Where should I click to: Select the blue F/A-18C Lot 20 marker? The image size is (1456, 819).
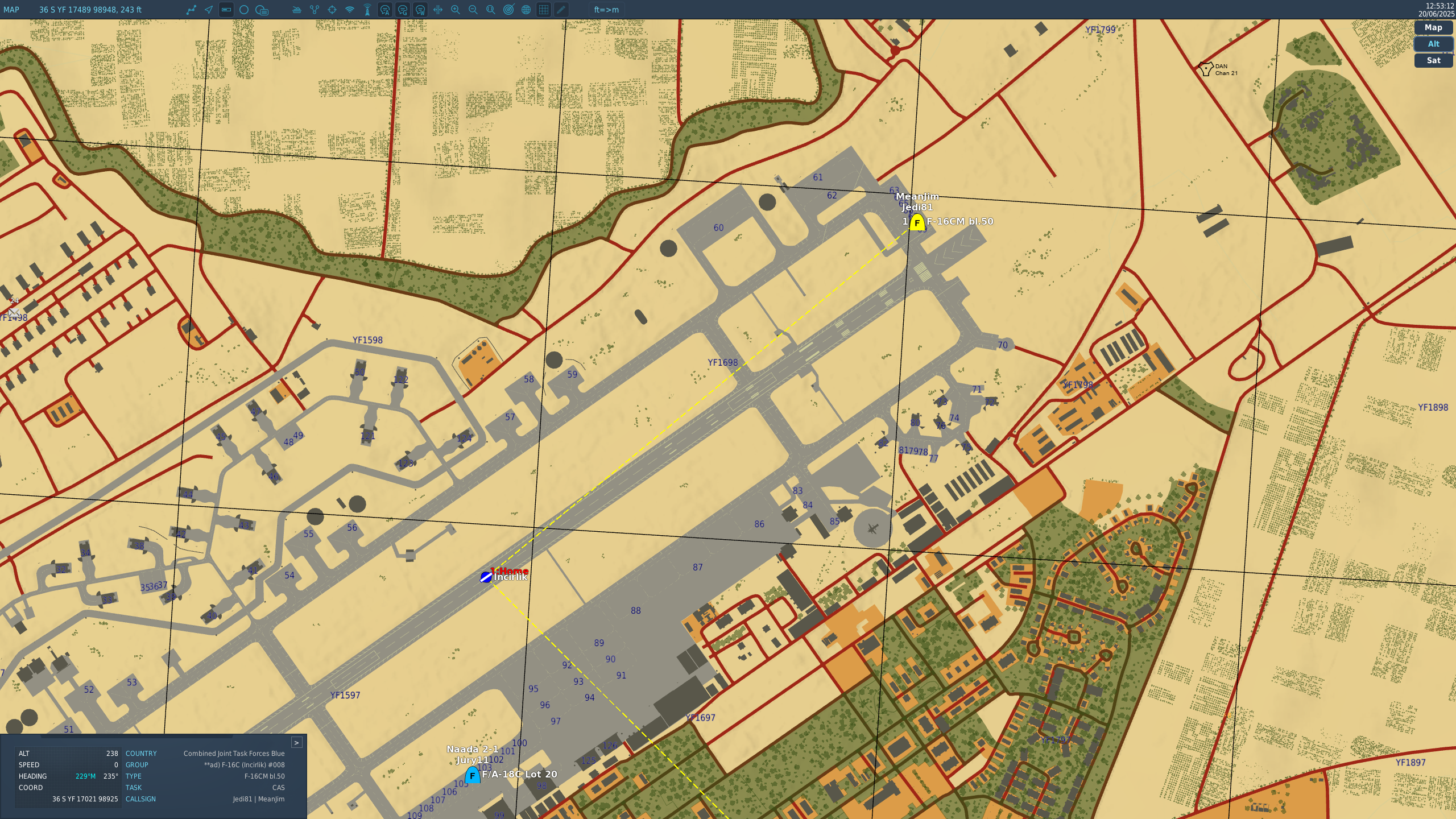click(472, 775)
